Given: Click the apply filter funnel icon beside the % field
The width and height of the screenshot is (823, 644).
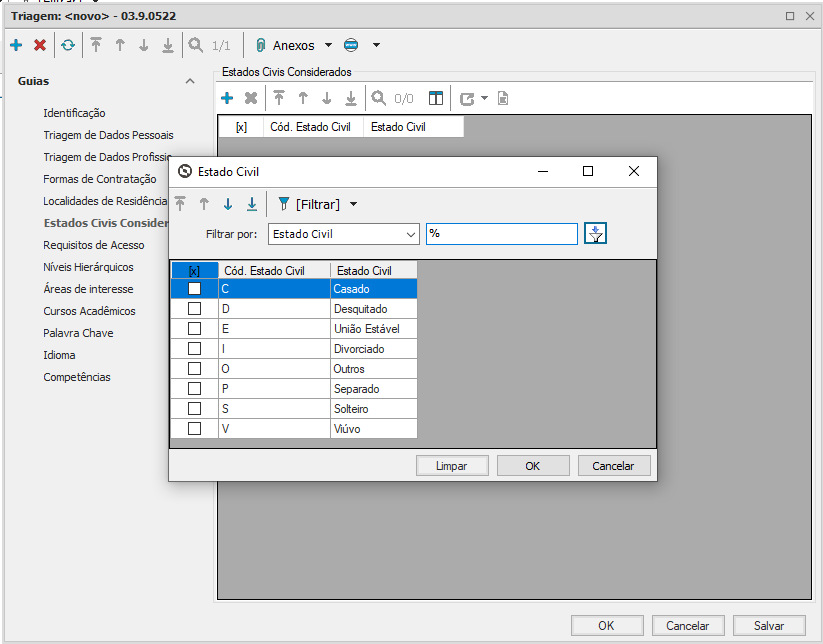Looking at the screenshot, I should [596, 233].
